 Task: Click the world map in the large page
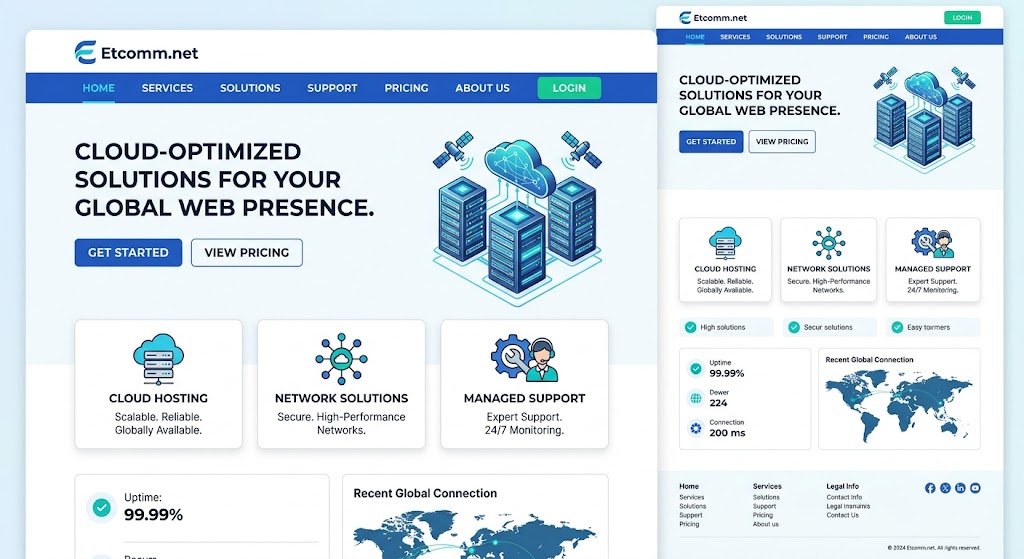475,534
